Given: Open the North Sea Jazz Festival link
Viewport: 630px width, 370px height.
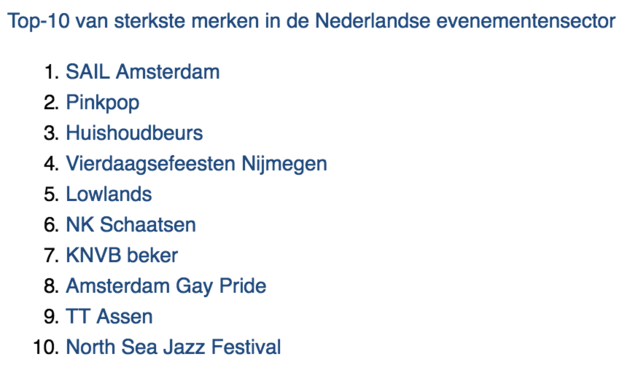Looking at the screenshot, I should 173,347.
